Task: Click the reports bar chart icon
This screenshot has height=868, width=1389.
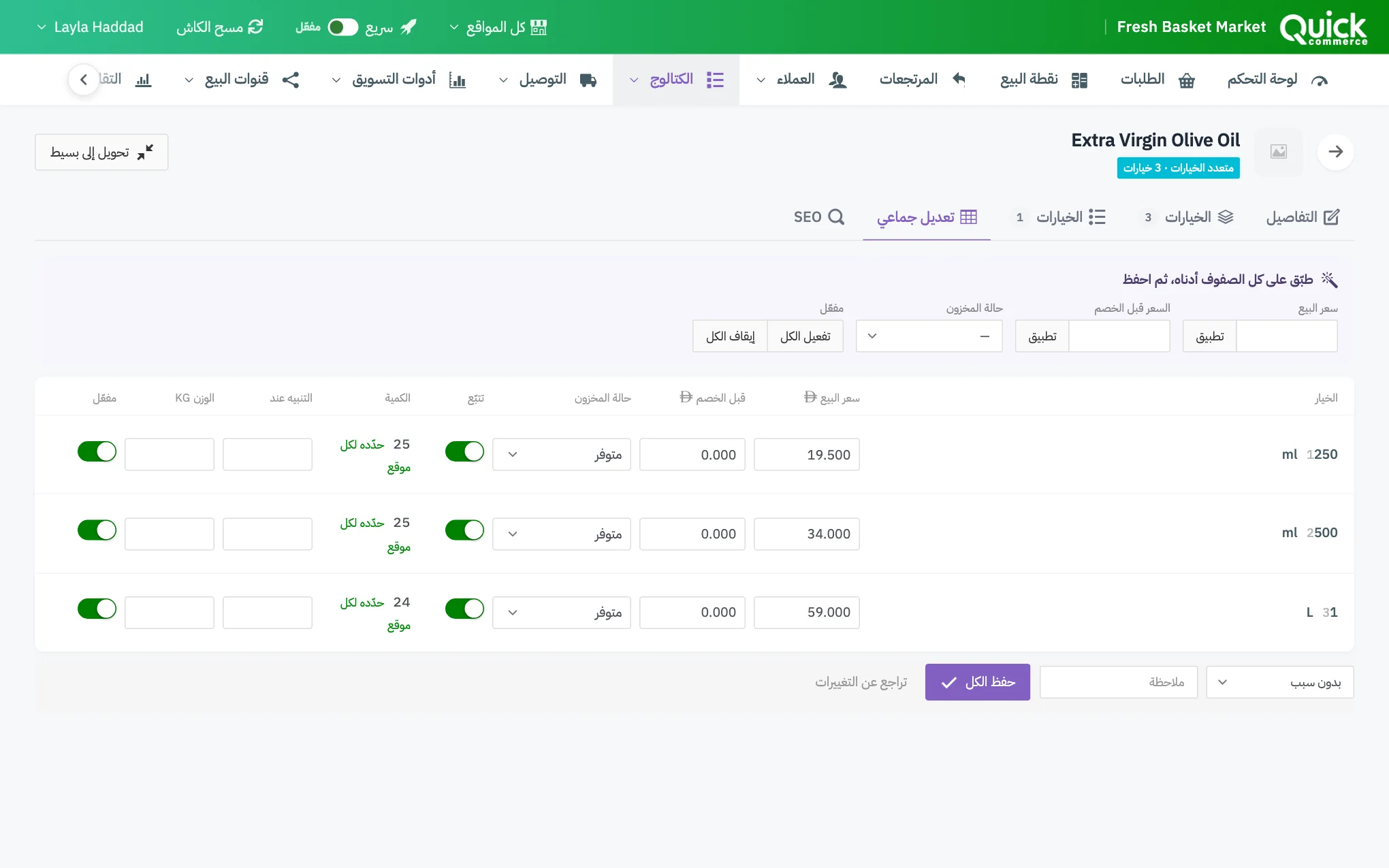Action: 143,80
